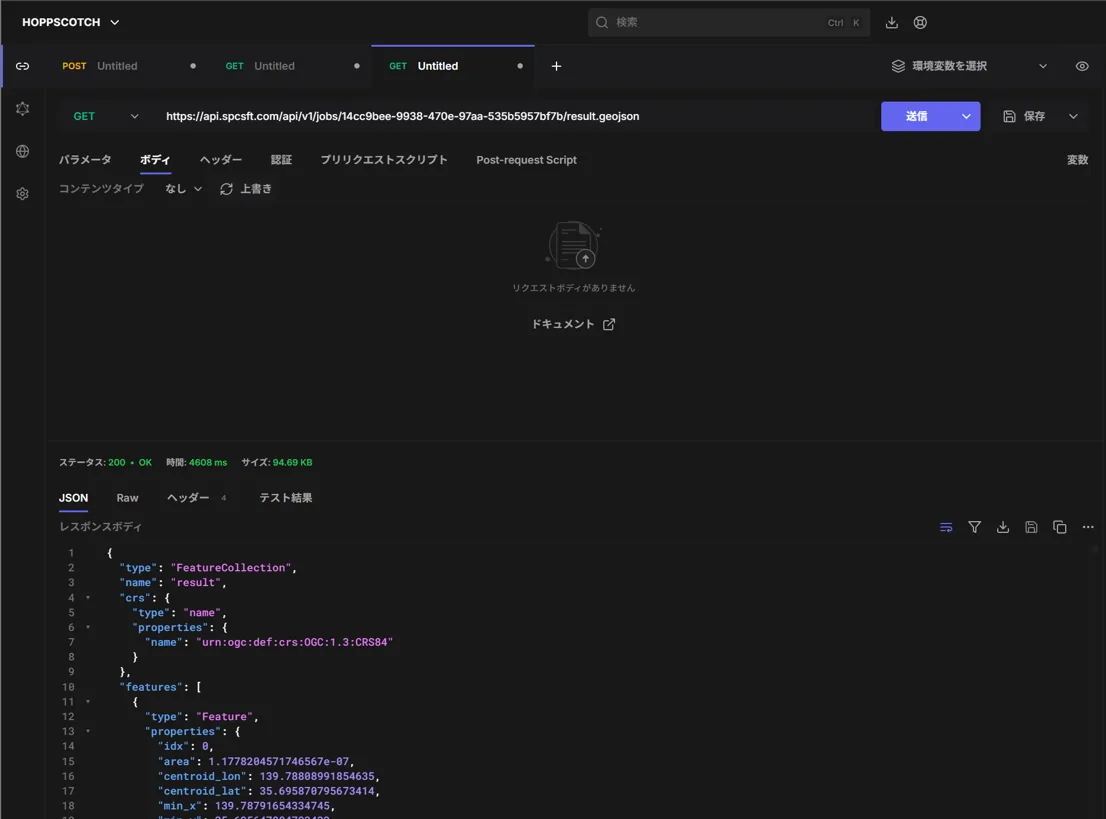Copy the response body
The image size is (1106, 819).
coord(1059,527)
